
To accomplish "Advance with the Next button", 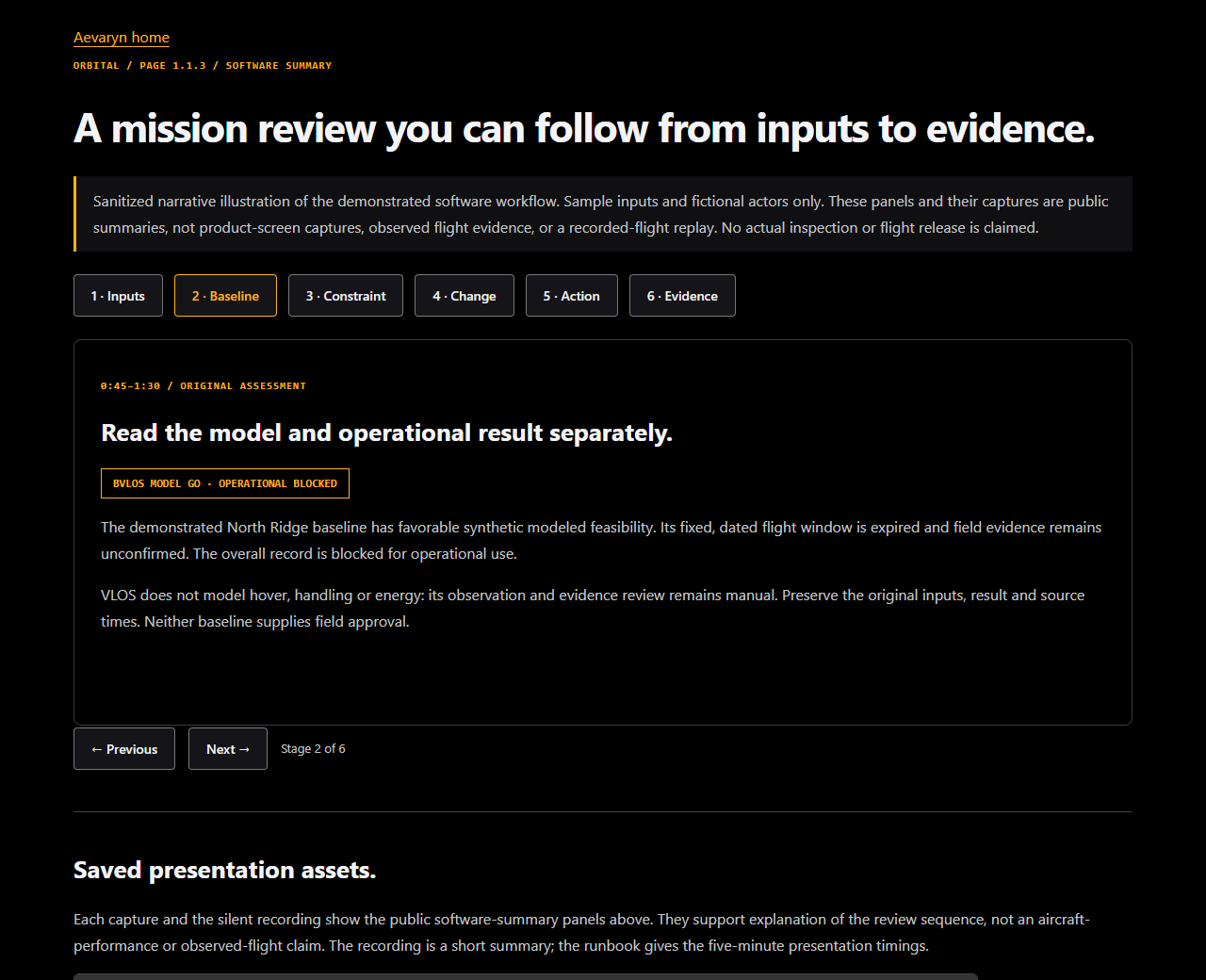I will pos(228,749).
